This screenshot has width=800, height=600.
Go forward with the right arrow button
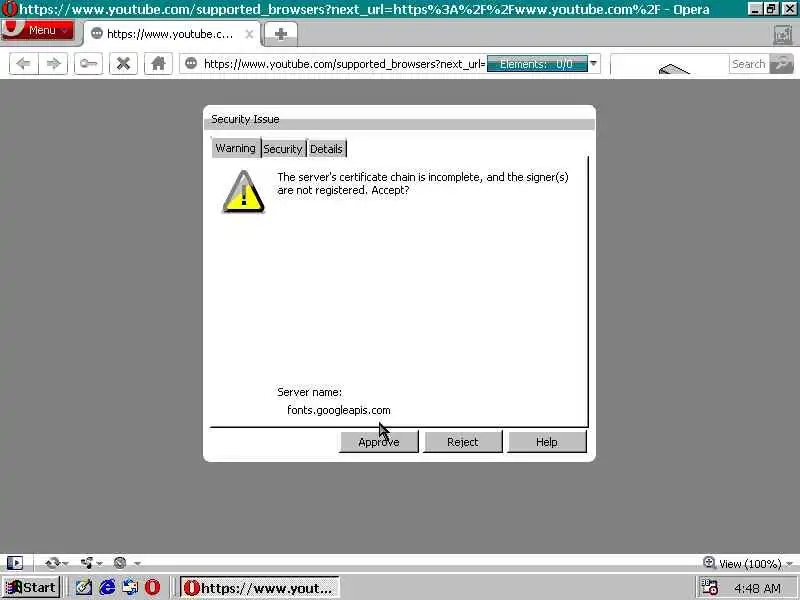click(54, 64)
